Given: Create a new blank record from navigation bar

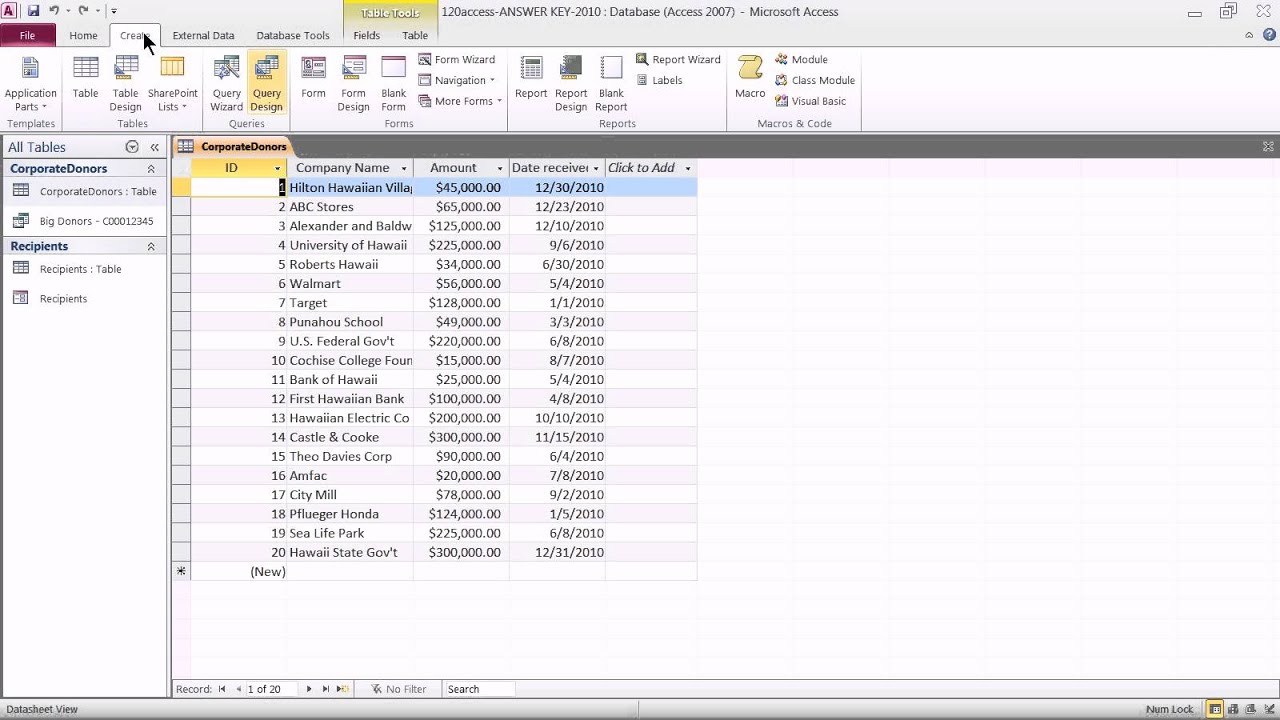Looking at the screenshot, I should click(x=343, y=689).
